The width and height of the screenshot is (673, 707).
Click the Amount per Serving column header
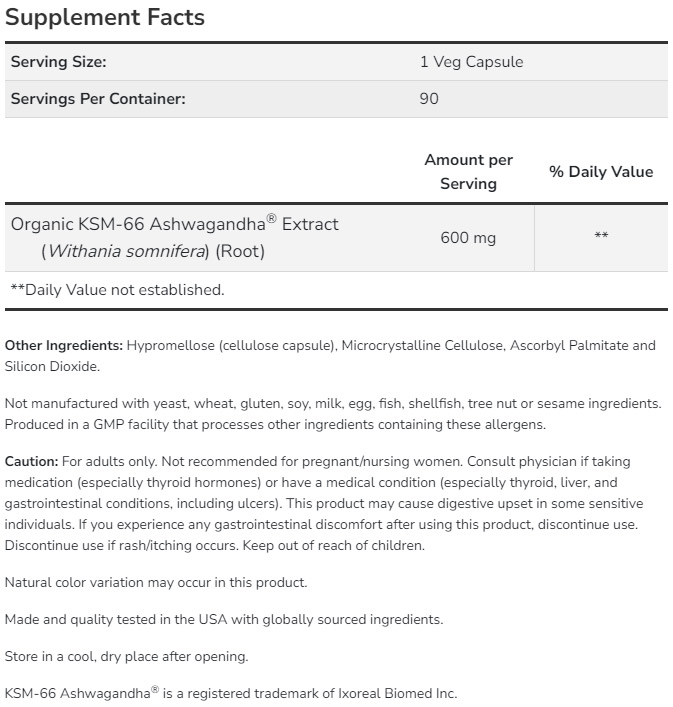[468, 172]
